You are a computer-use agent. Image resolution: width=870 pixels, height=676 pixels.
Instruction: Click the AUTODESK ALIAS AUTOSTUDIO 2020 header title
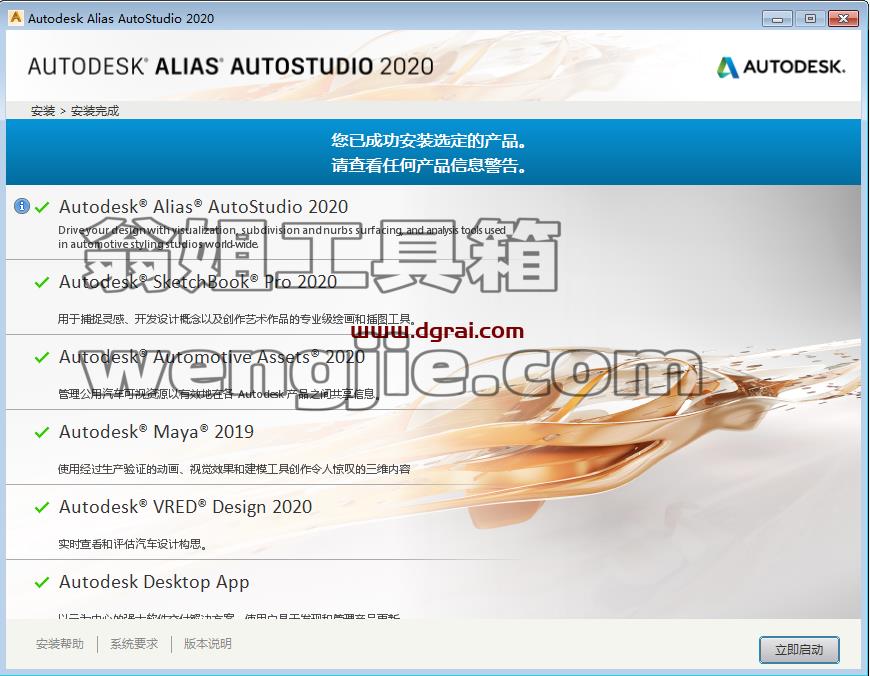point(231,67)
